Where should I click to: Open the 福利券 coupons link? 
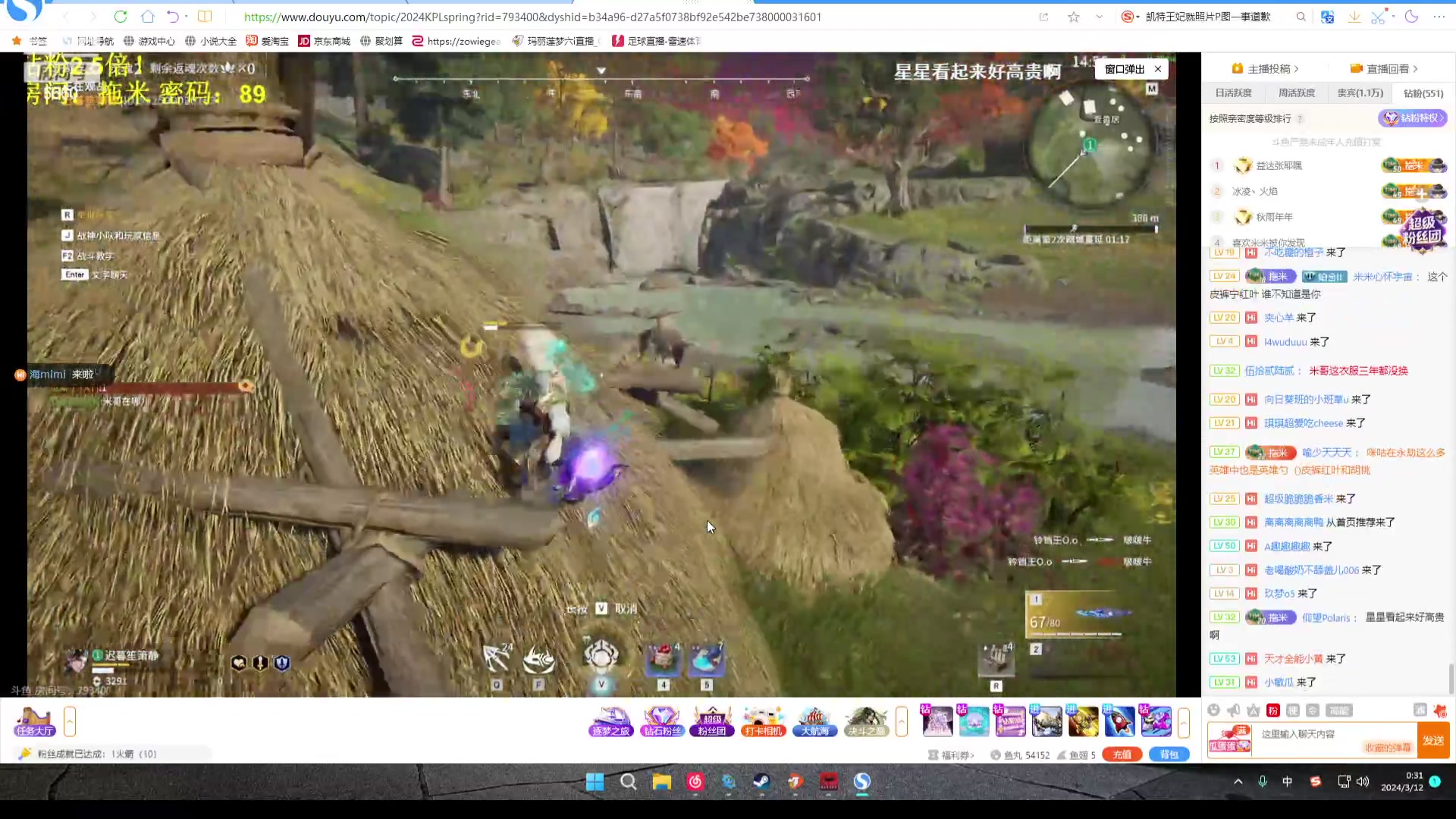pos(951,755)
